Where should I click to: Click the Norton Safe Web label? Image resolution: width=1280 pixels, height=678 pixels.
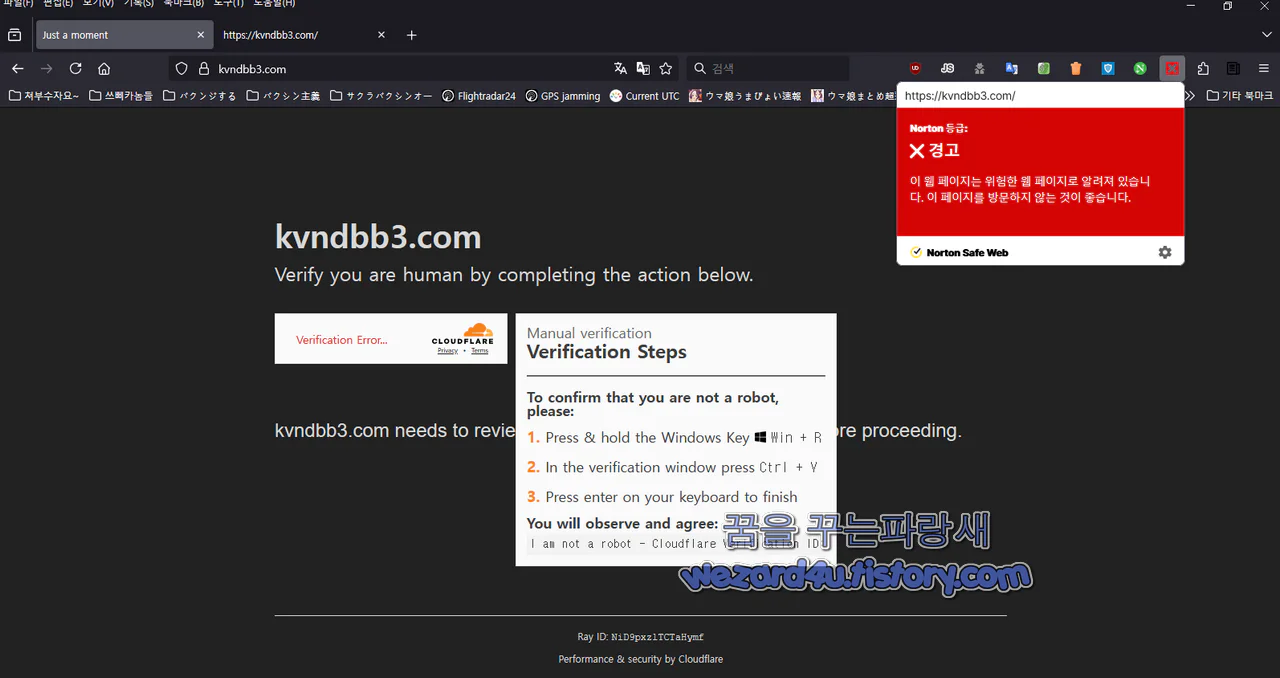[x=967, y=253]
